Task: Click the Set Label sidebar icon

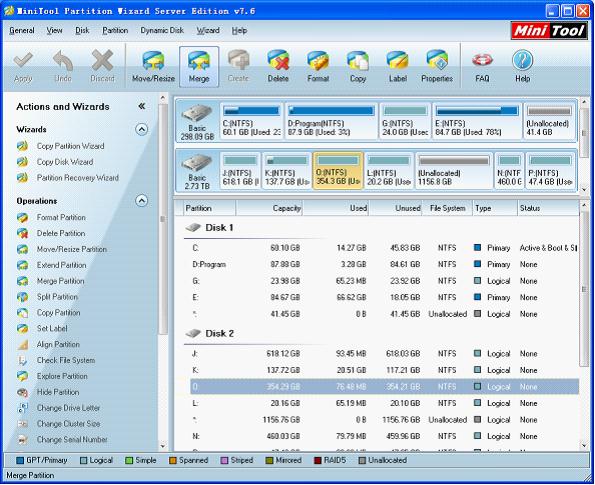Action: [x=23, y=329]
